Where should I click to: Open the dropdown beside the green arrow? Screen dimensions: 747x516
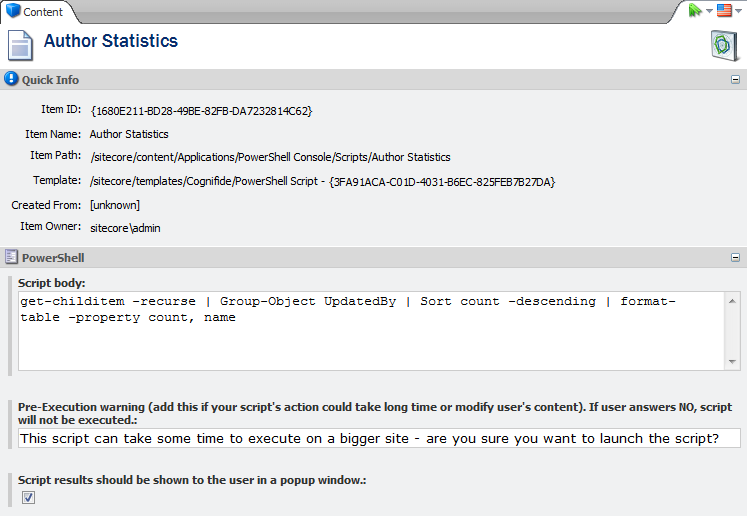click(709, 11)
